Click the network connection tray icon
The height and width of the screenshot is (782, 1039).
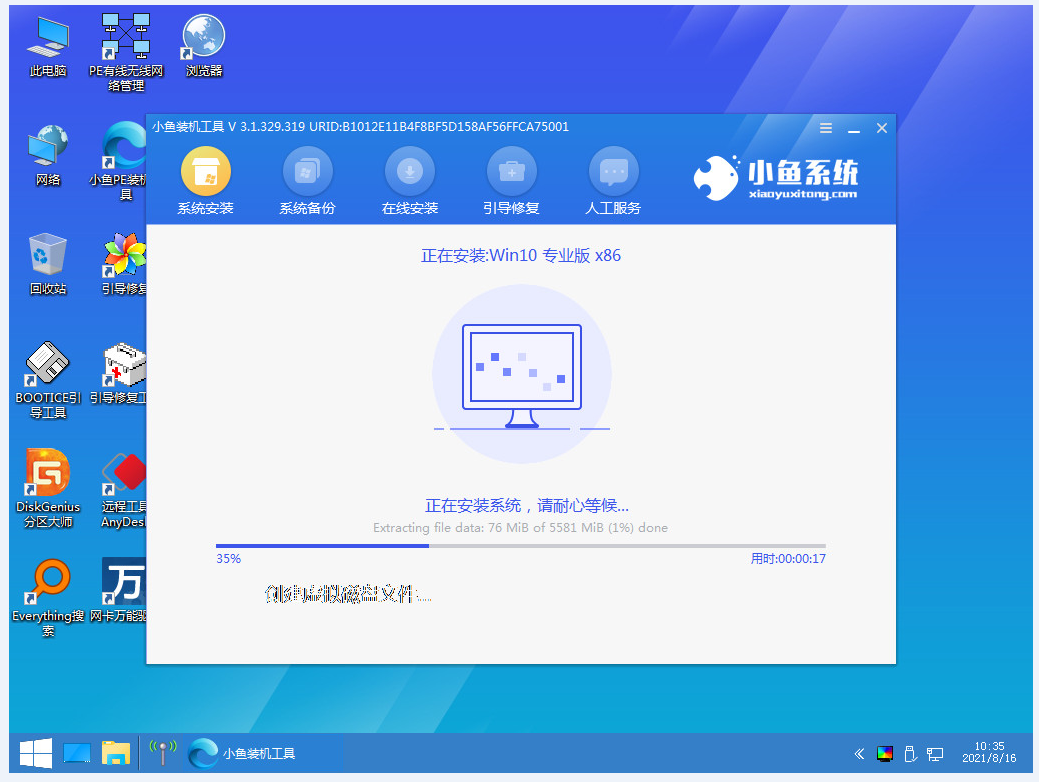pyautogui.click(x=935, y=754)
